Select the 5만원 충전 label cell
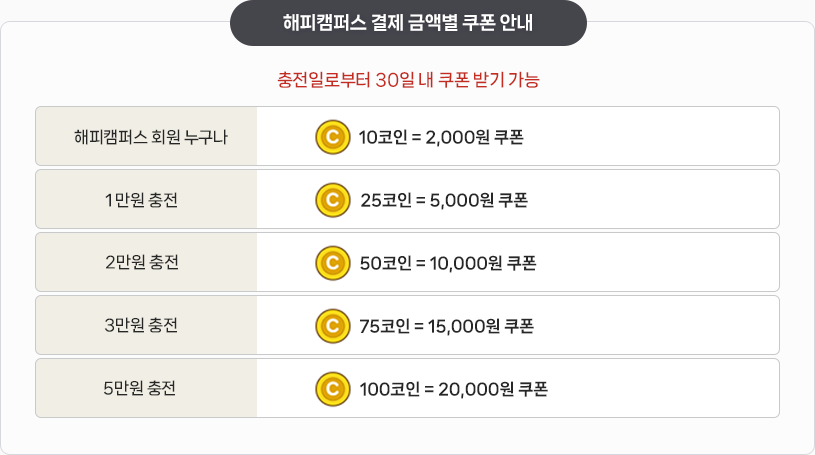This screenshot has width=815, height=455. (x=146, y=388)
